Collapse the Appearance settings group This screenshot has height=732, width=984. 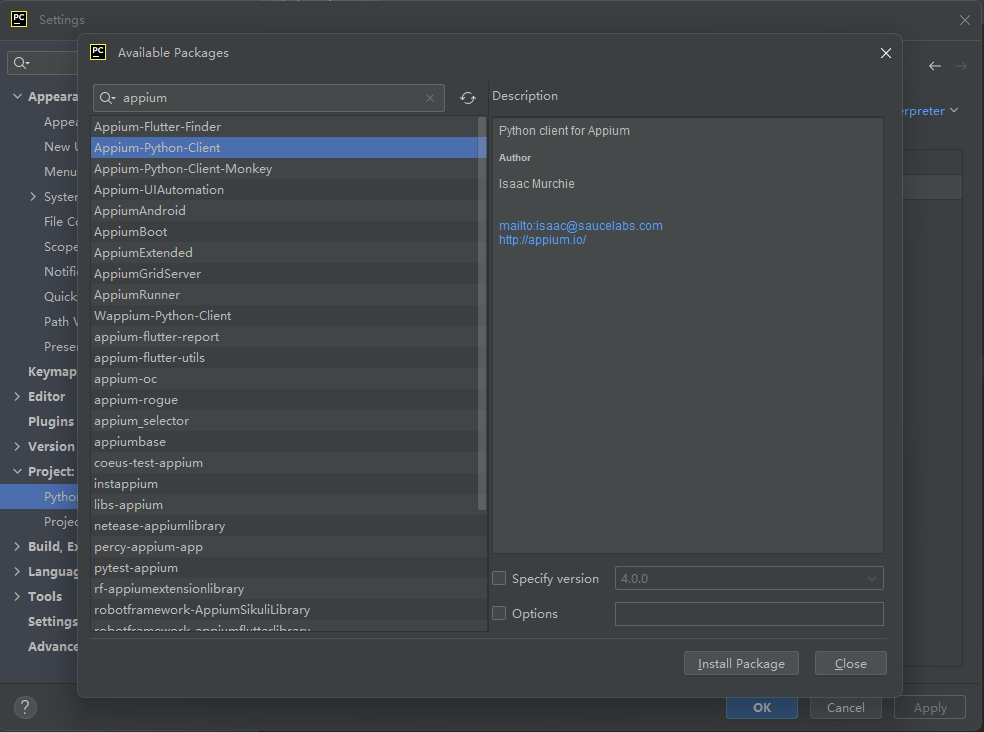pyautogui.click(x=18, y=97)
